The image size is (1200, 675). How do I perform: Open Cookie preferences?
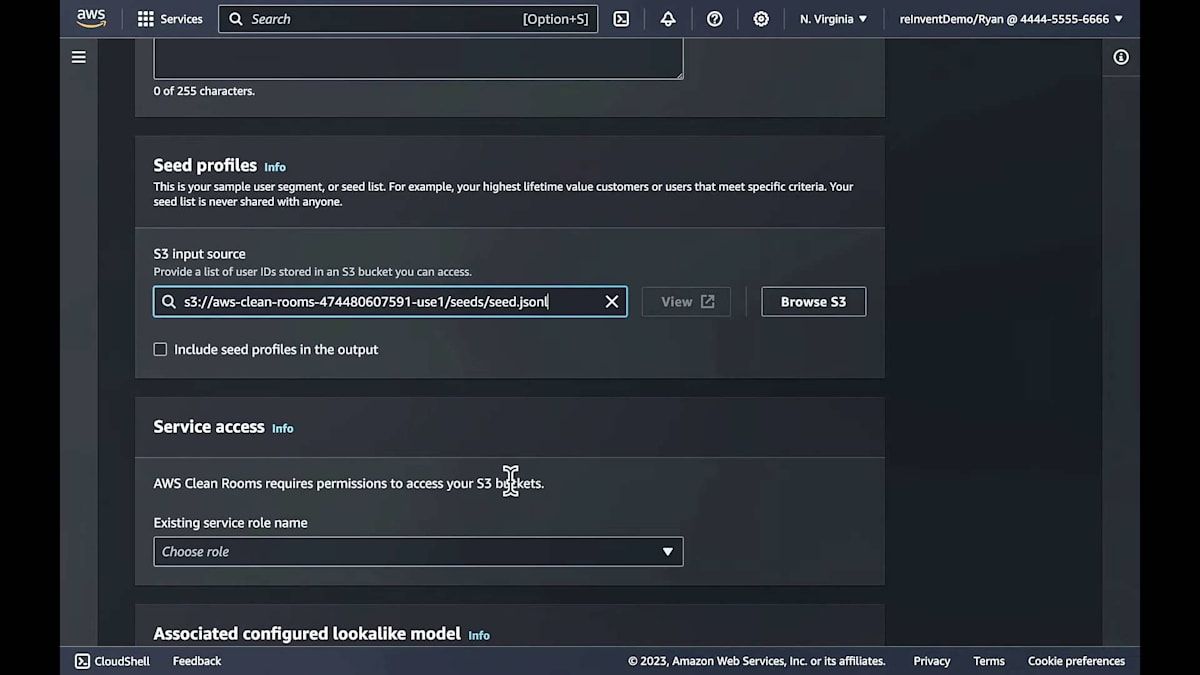click(1076, 661)
